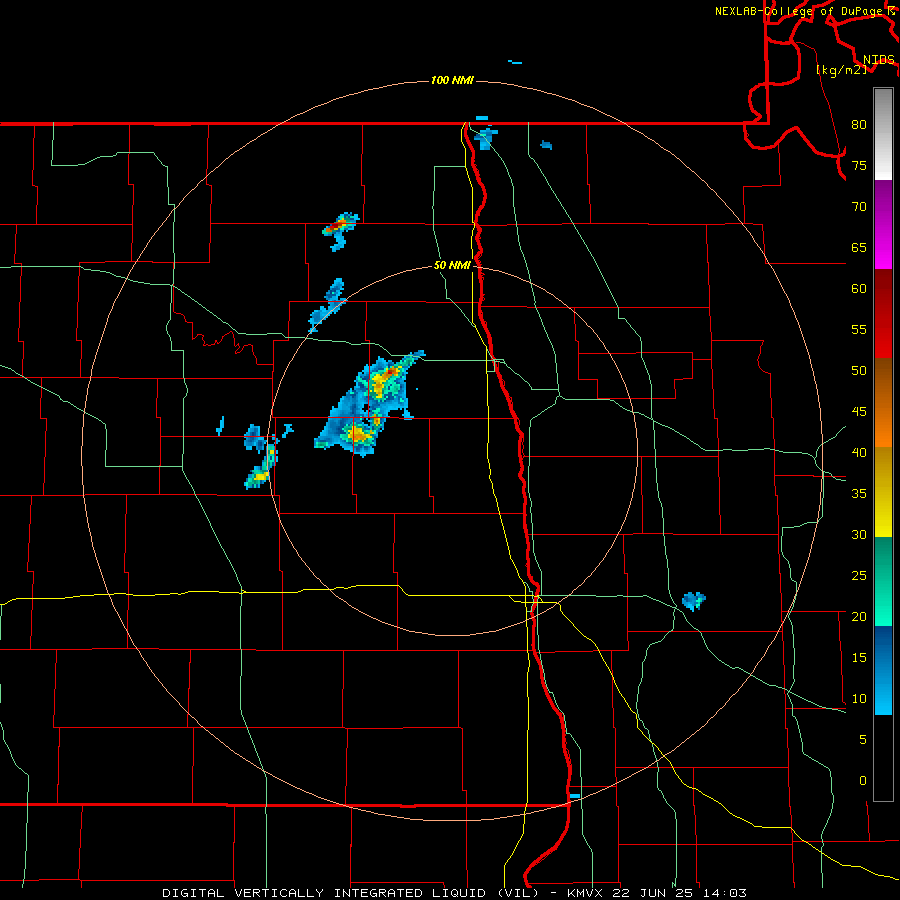Click the isolated blue echo east of the river

(693, 601)
